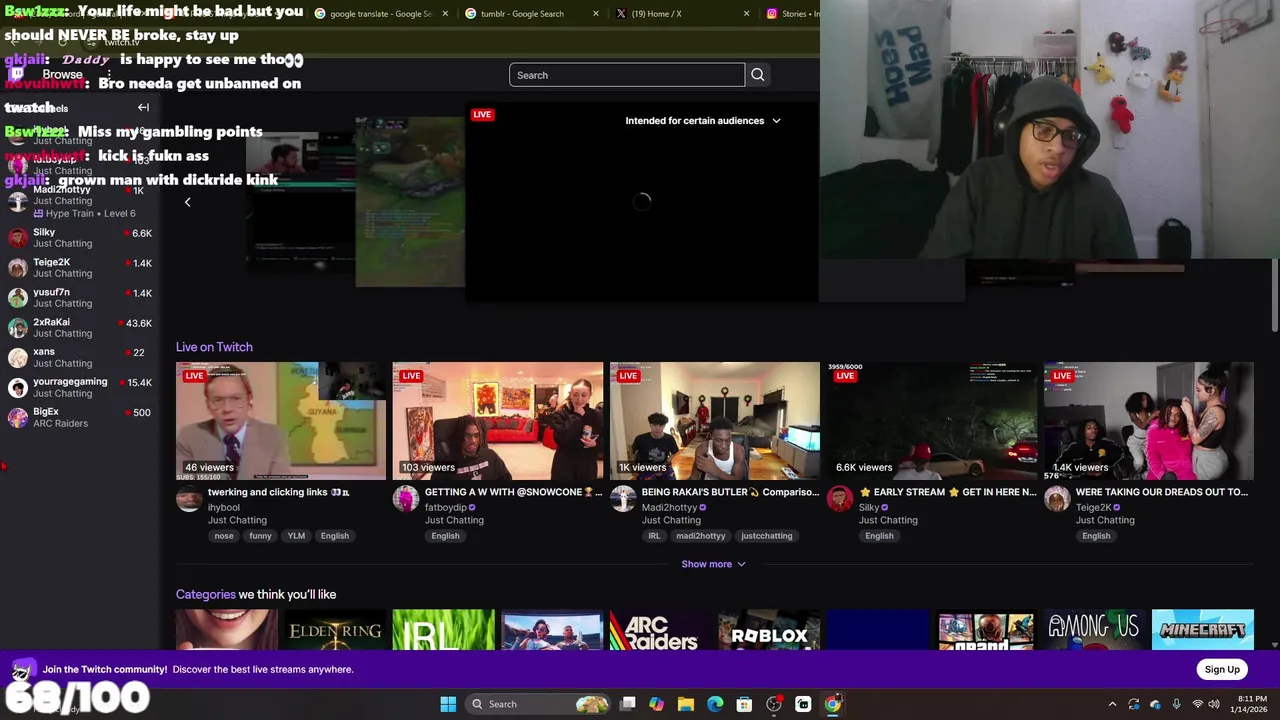This screenshot has width=1280, height=720.
Task: Open Madi2hottyy's 1K viewers stream thumbnail
Action: coord(715,421)
